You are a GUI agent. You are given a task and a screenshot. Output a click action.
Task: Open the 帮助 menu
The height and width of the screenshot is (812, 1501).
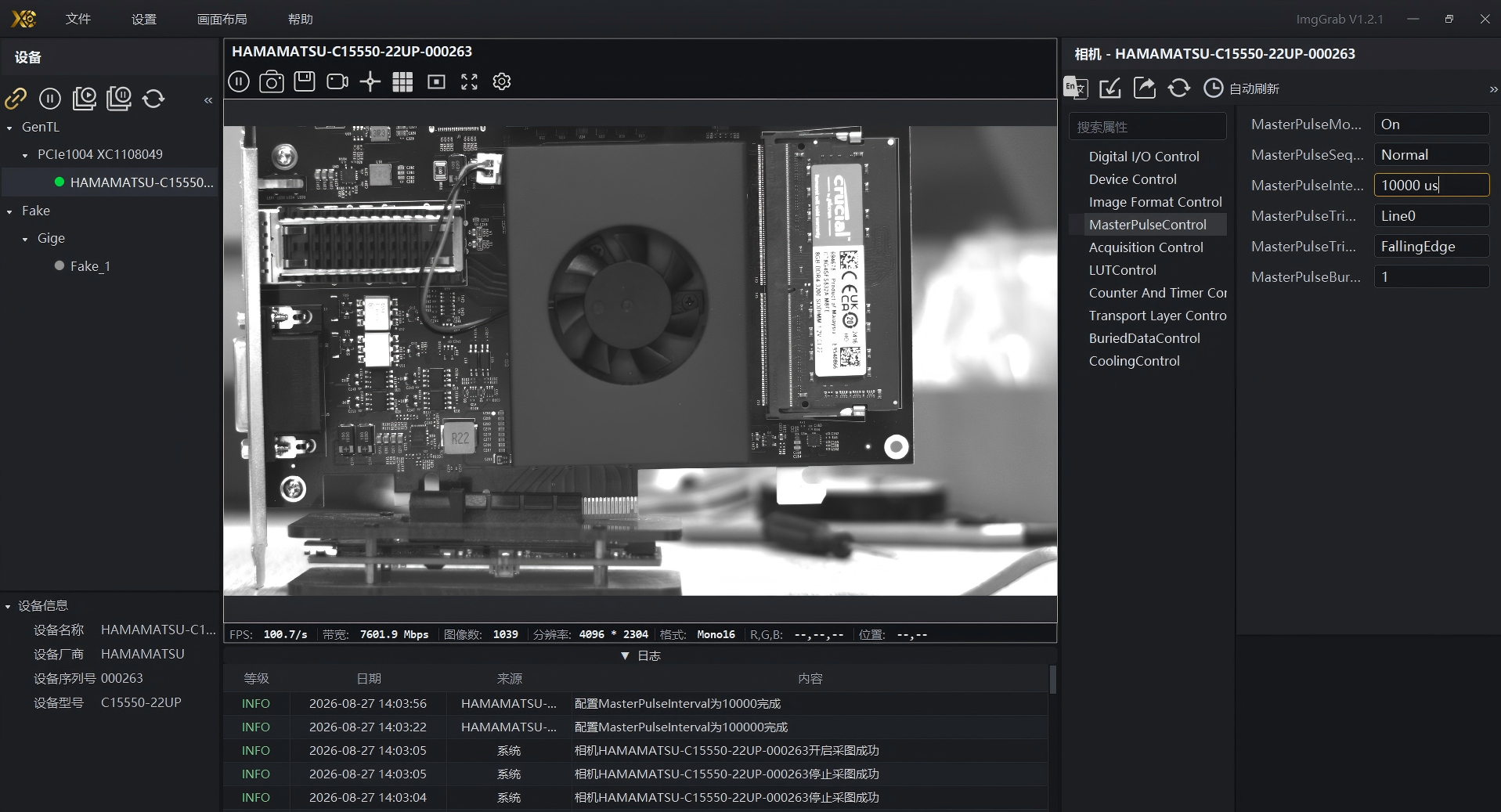301,19
